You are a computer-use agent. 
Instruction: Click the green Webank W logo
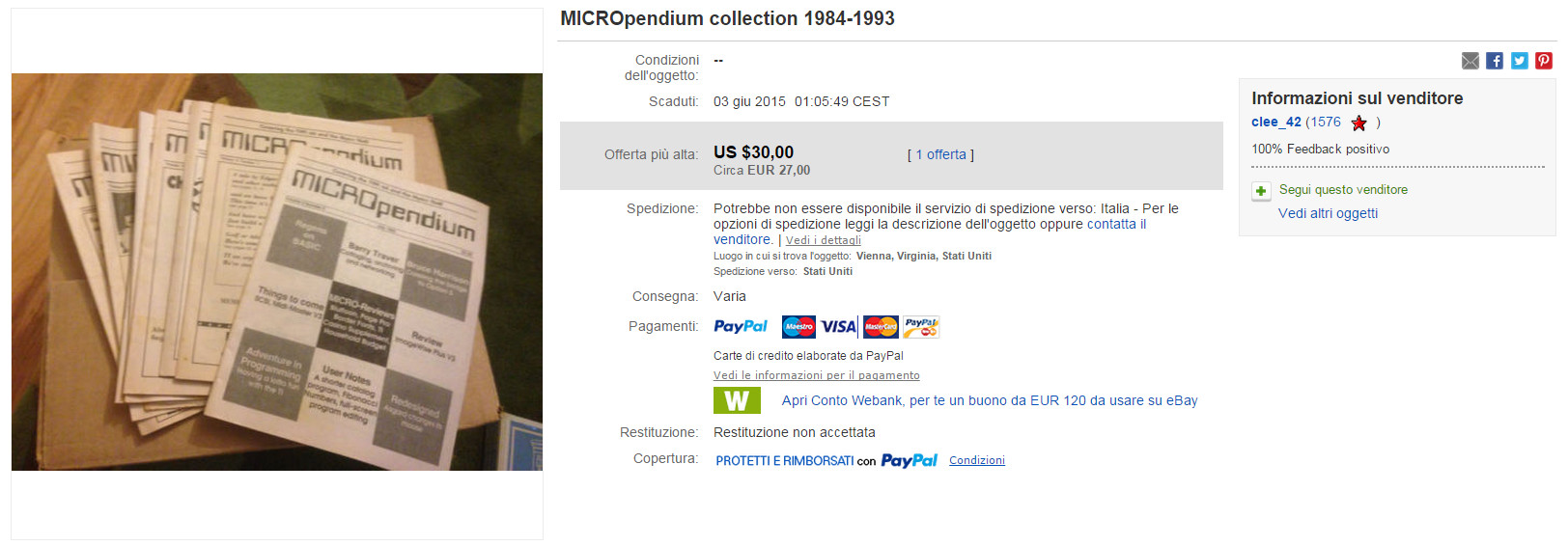click(737, 400)
